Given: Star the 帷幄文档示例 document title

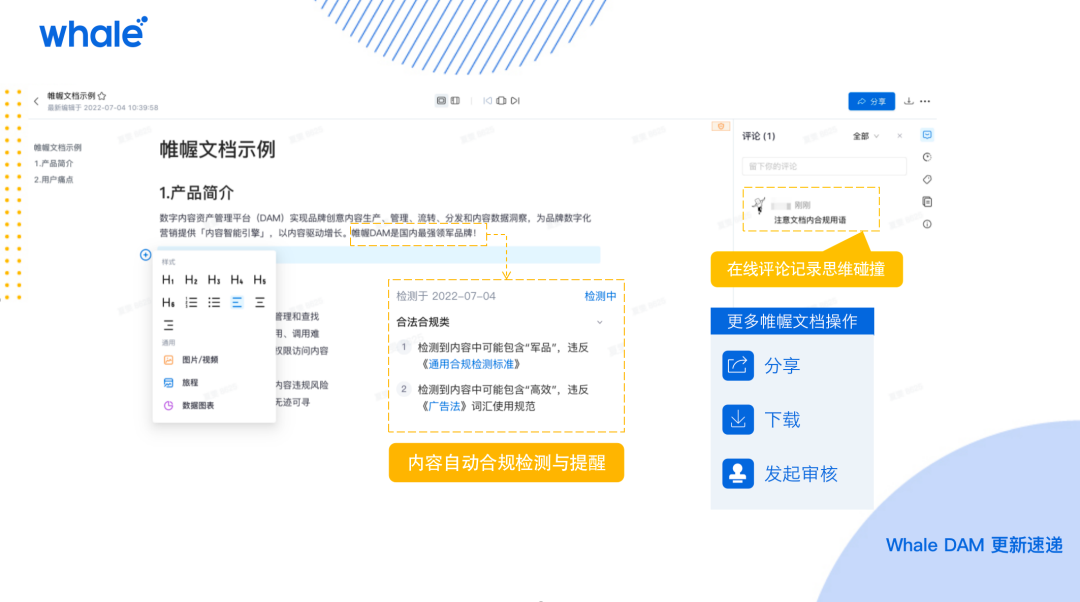Looking at the screenshot, I should pos(102,96).
